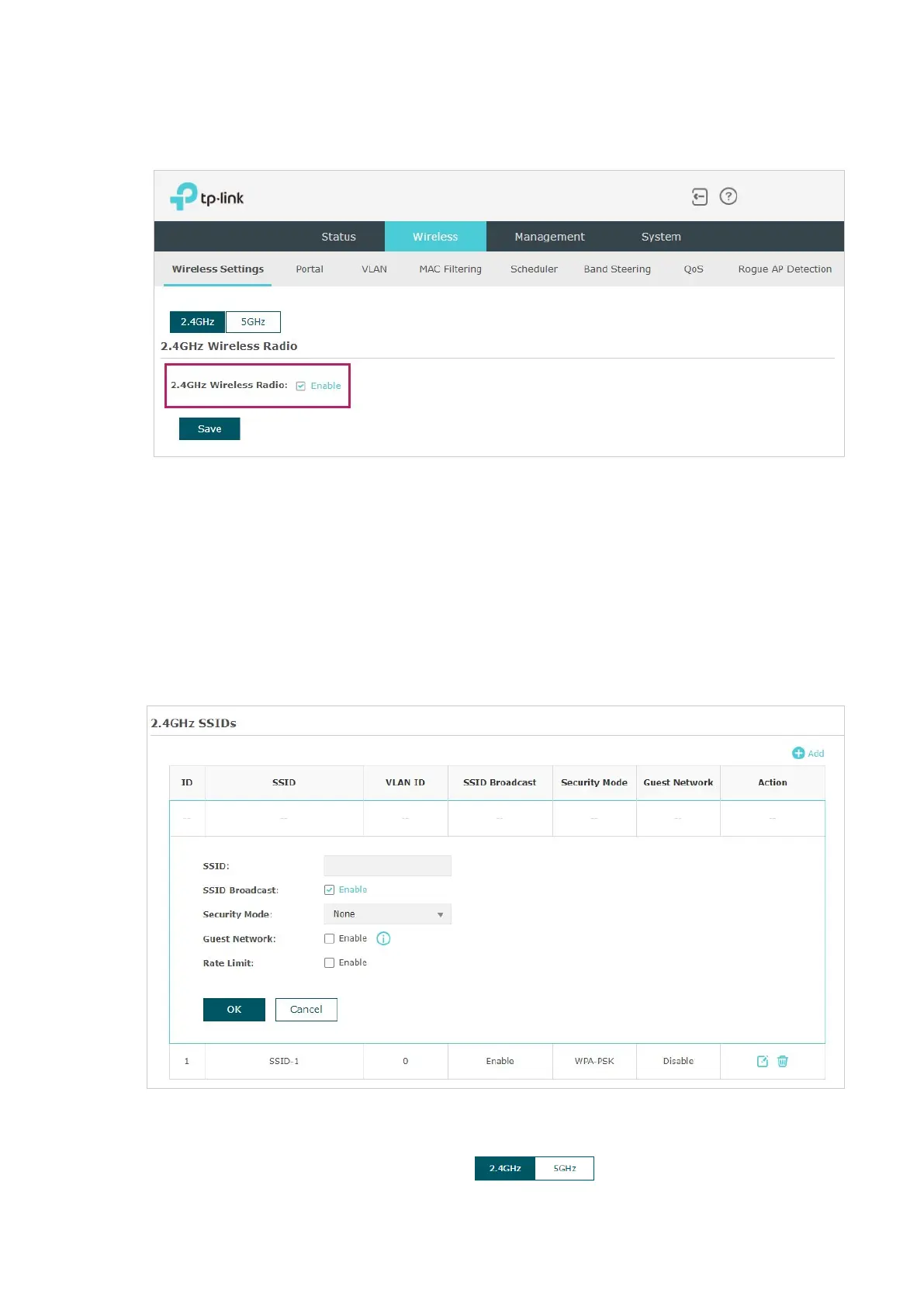
Task: Click the logout icon in header
Action: tap(700, 197)
